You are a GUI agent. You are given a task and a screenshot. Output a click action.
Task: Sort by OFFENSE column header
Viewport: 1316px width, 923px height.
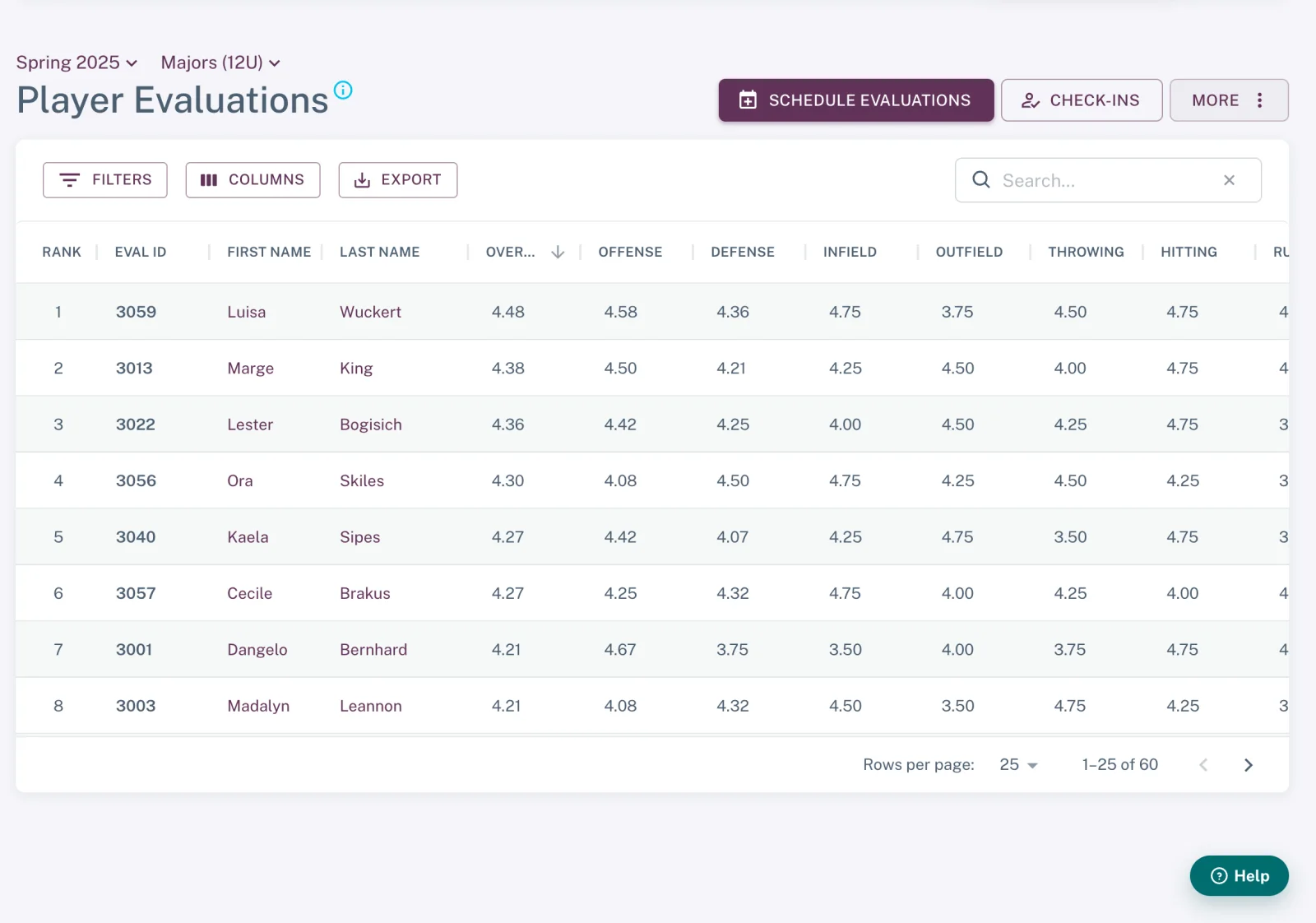coord(630,252)
